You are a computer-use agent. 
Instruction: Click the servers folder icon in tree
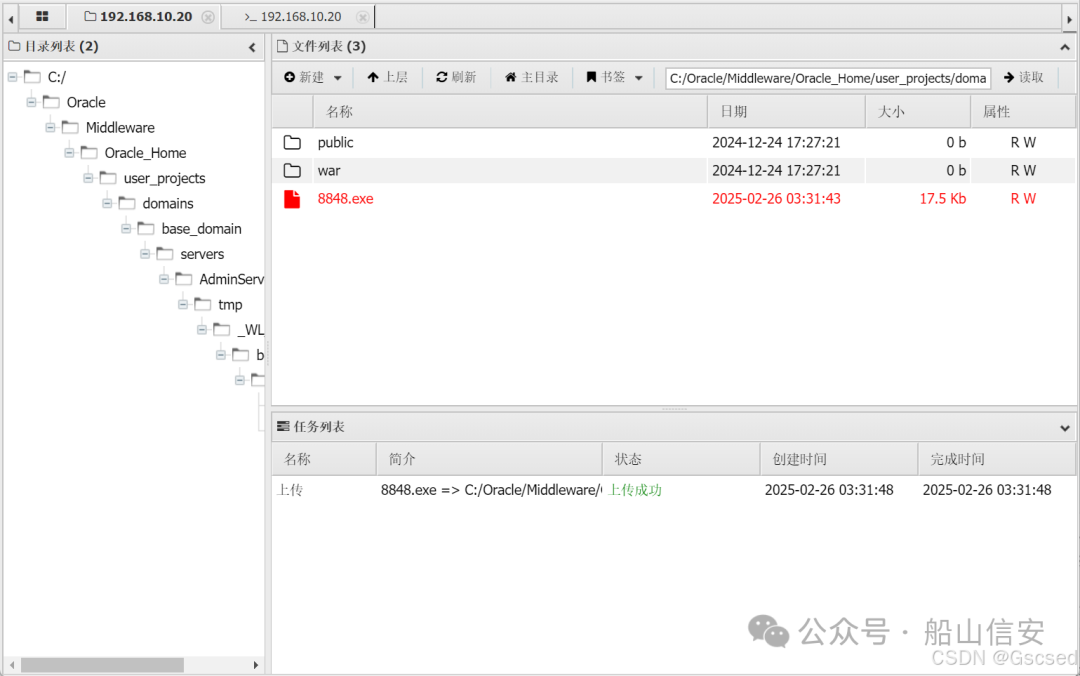(x=165, y=254)
